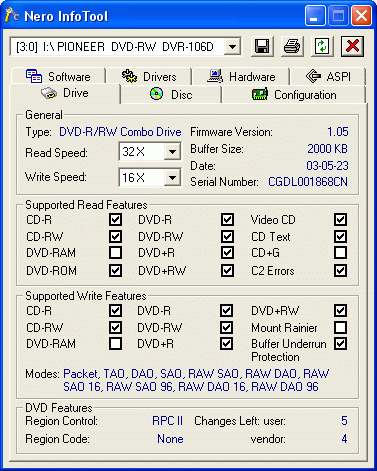377x471 pixels.
Task: Expand the drive selection dropdown
Action: click(x=232, y=46)
